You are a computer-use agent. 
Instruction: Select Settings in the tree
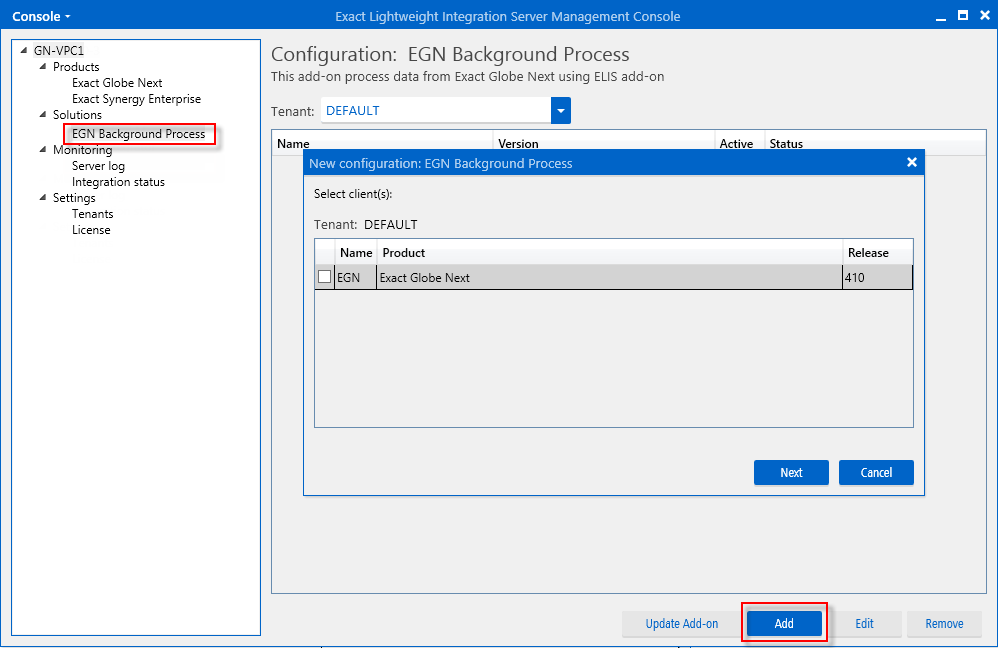[74, 198]
